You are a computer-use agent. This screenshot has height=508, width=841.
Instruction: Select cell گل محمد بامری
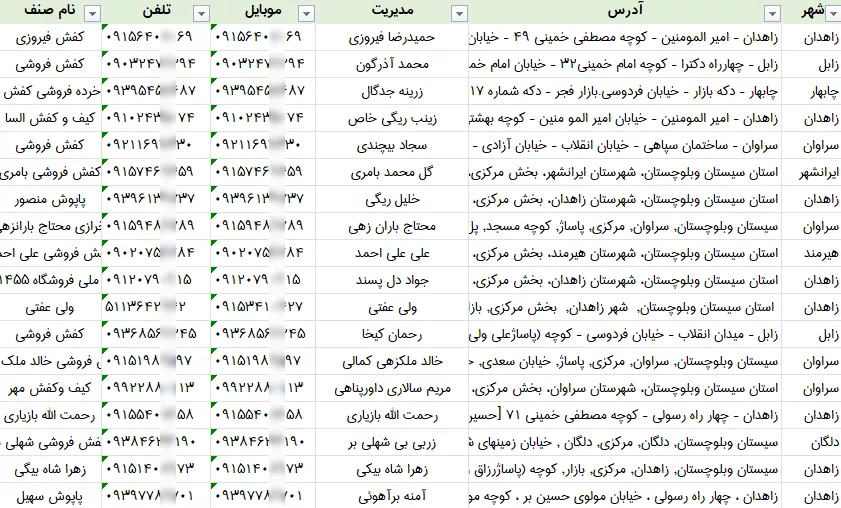(392, 172)
